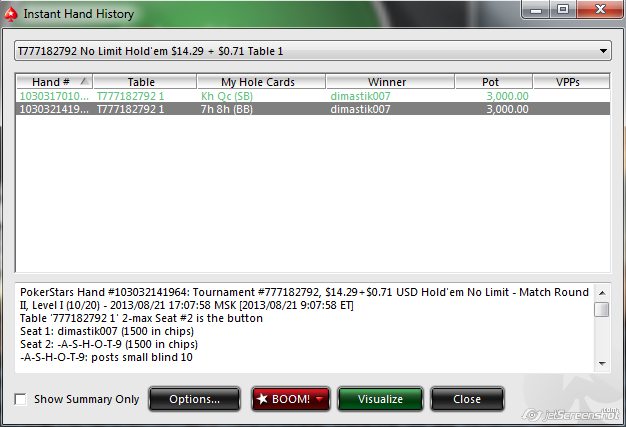
Task: Click the PokerStars spade icon in the title bar
Action: [x=11, y=15]
